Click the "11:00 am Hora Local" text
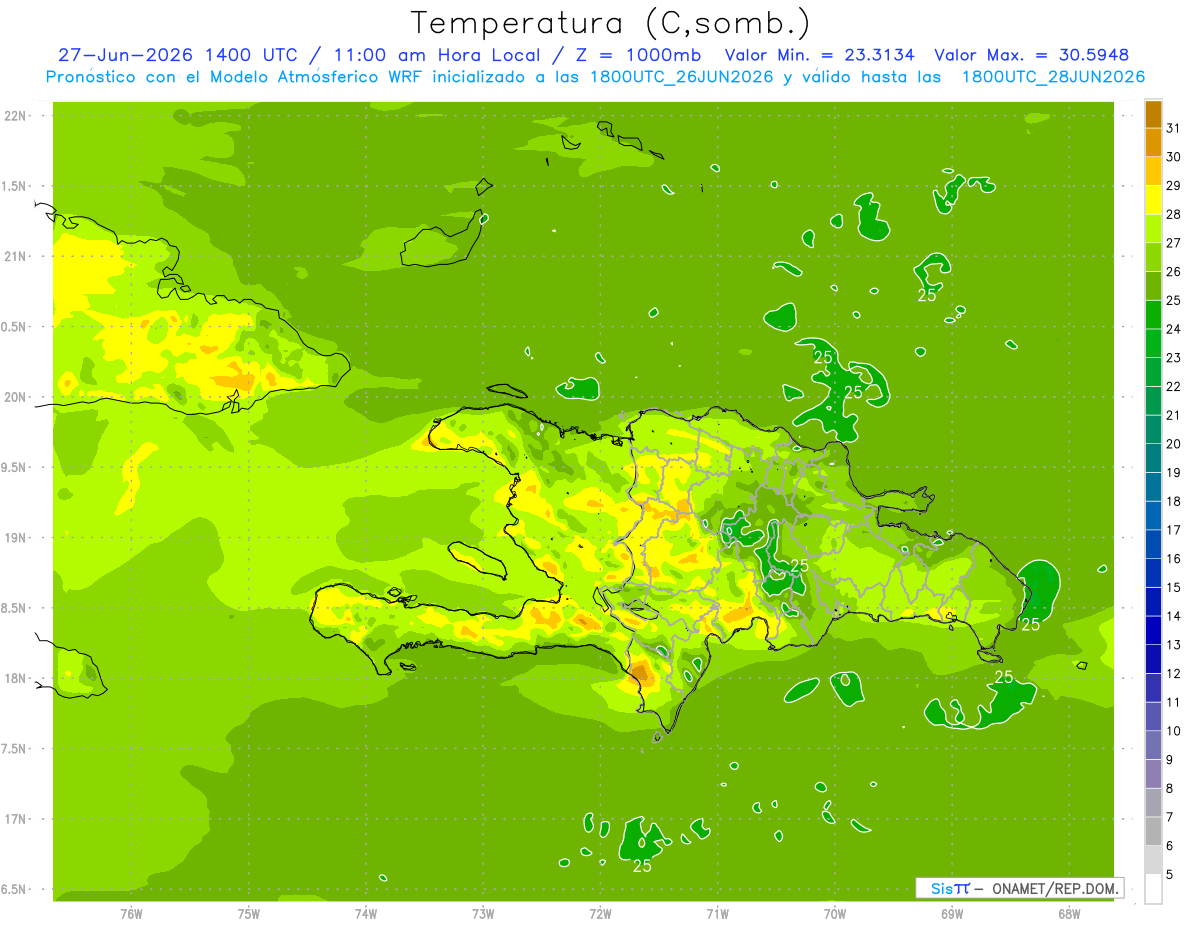The image size is (1200, 927). [434, 55]
